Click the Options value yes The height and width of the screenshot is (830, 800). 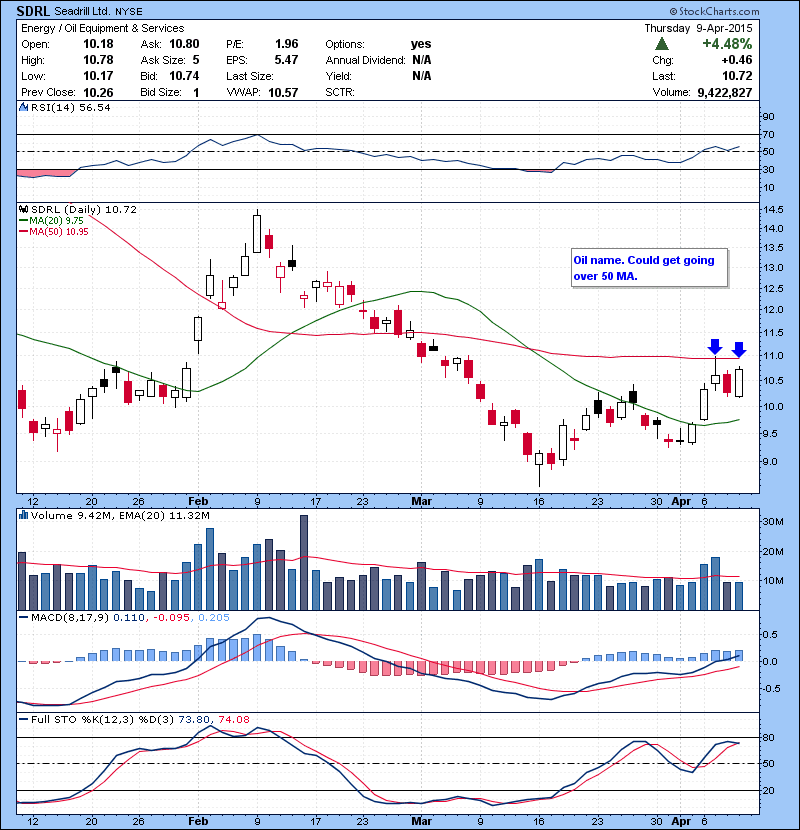click(421, 44)
